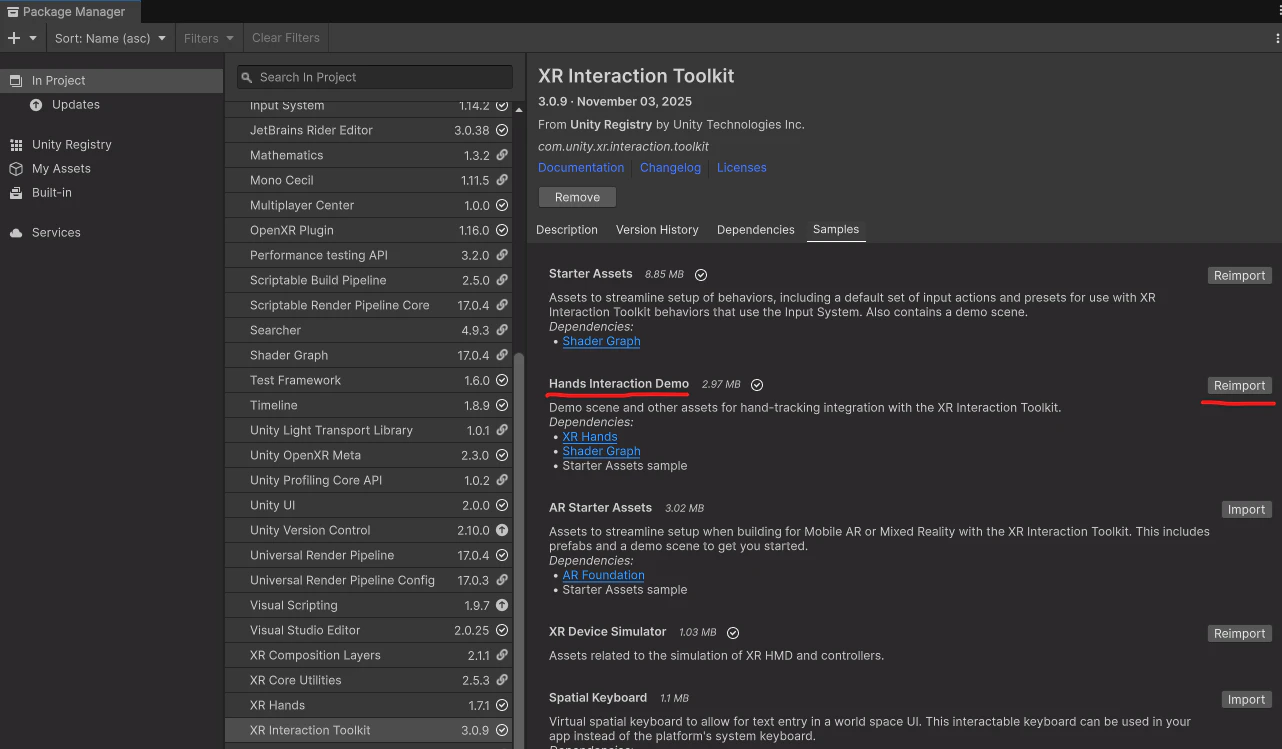Reimport the Hands Interaction Demo sample
Screen dimensions: 1282x749
coord(1239,386)
